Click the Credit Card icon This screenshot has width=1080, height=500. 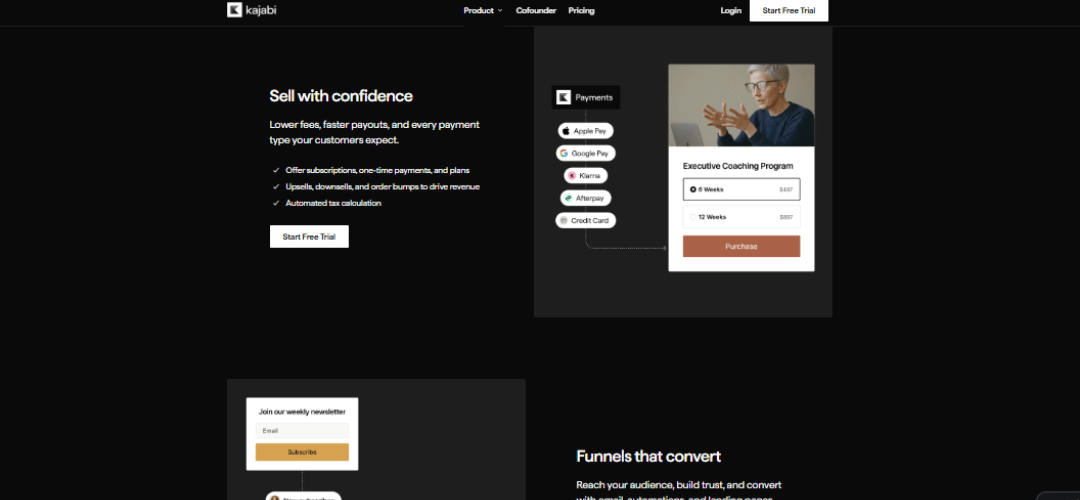point(563,220)
